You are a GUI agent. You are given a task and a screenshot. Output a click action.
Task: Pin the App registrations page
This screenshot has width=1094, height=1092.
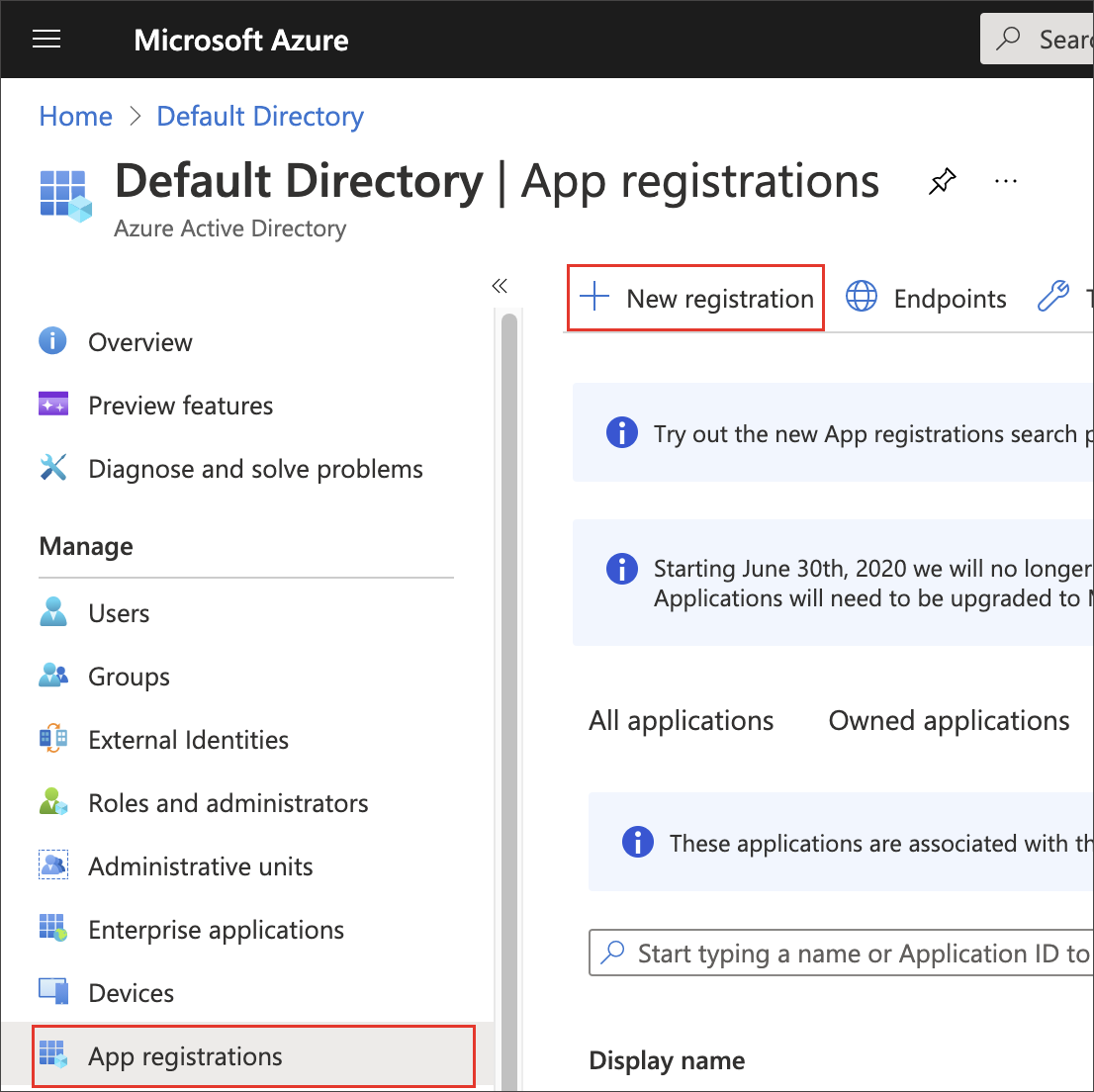[942, 181]
